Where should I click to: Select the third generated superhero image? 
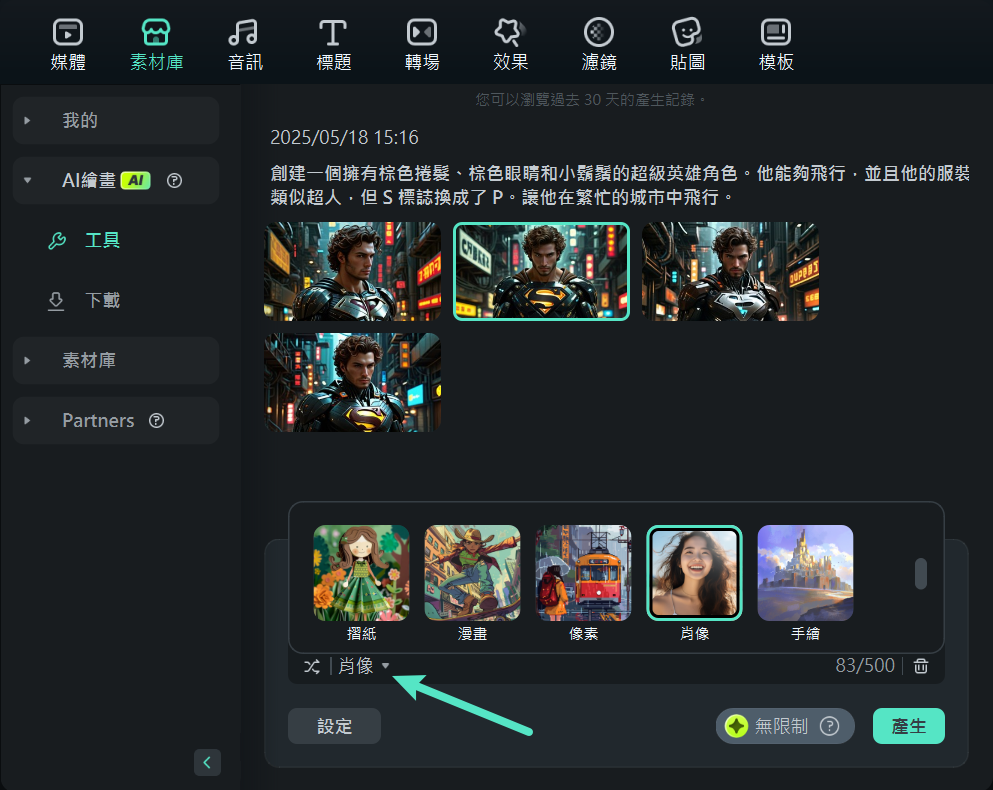[730, 271]
